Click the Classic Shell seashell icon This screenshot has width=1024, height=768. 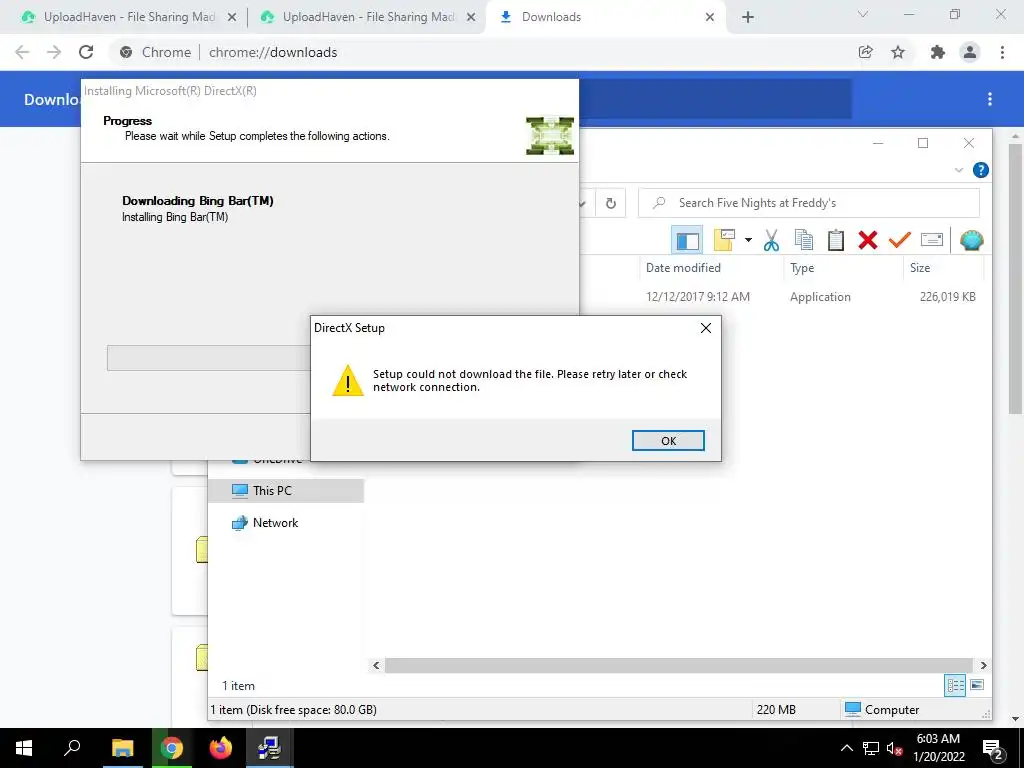972,240
